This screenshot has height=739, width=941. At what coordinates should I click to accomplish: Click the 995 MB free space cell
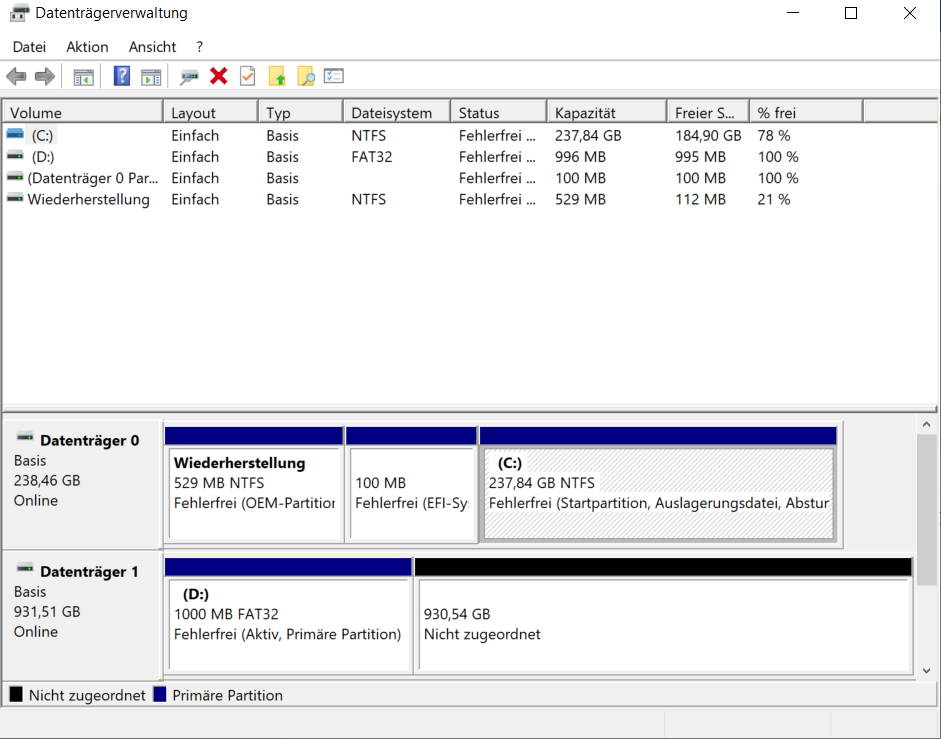click(700, 157)
